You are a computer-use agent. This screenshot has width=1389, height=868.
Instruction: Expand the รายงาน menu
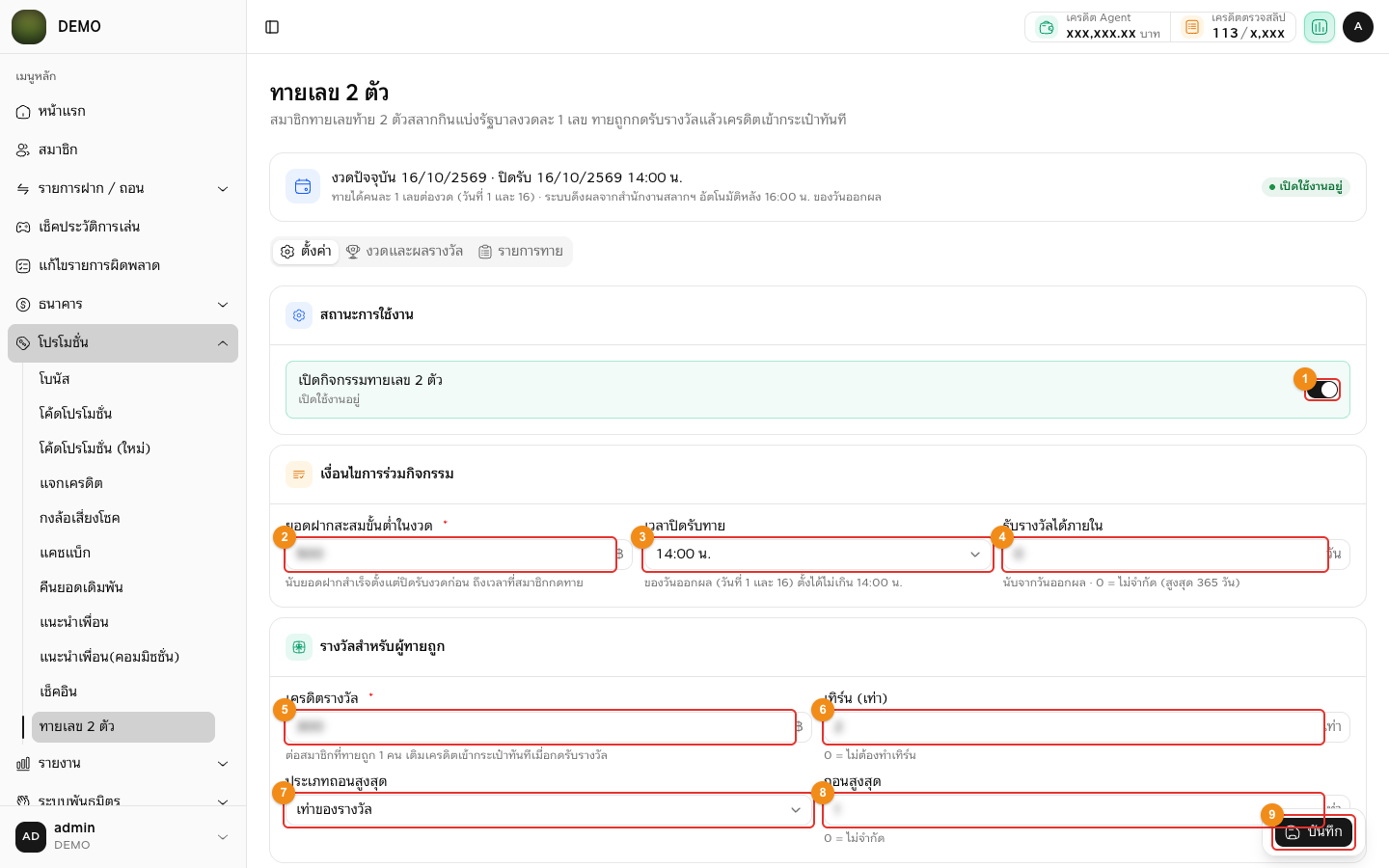(x=123, y=764)
